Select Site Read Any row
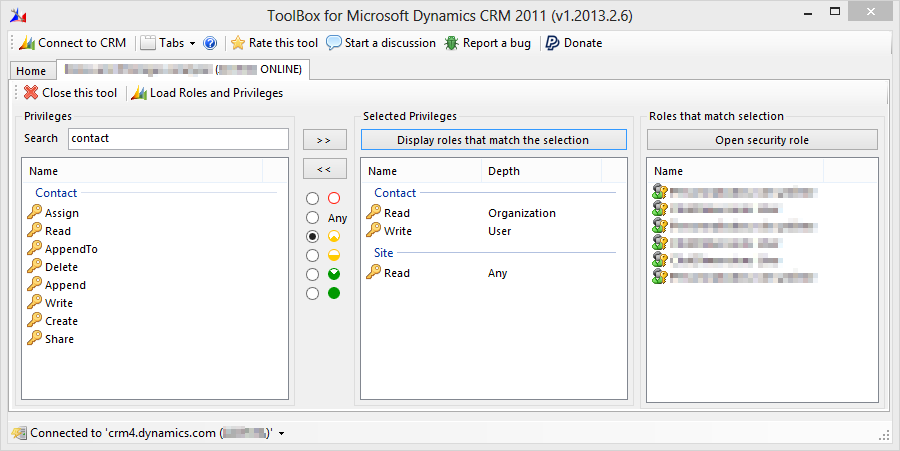 point(494,273)
